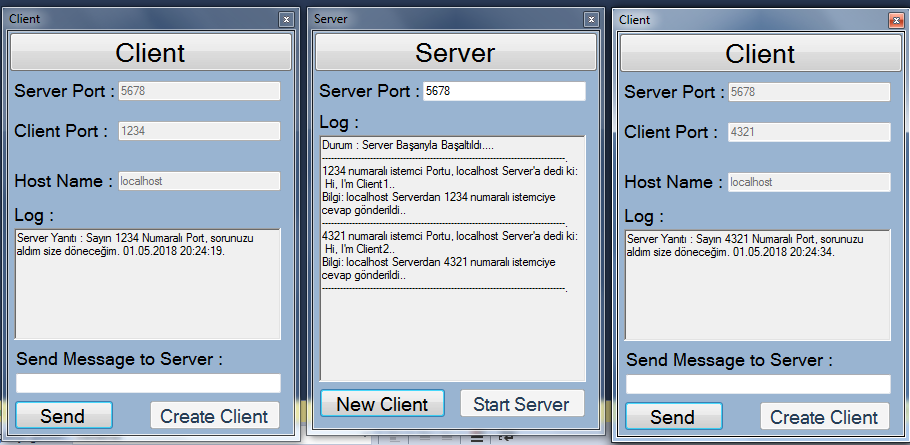Click the Log box of client 4321
Viewport: 910px width, 445px height.
[758, 286]
